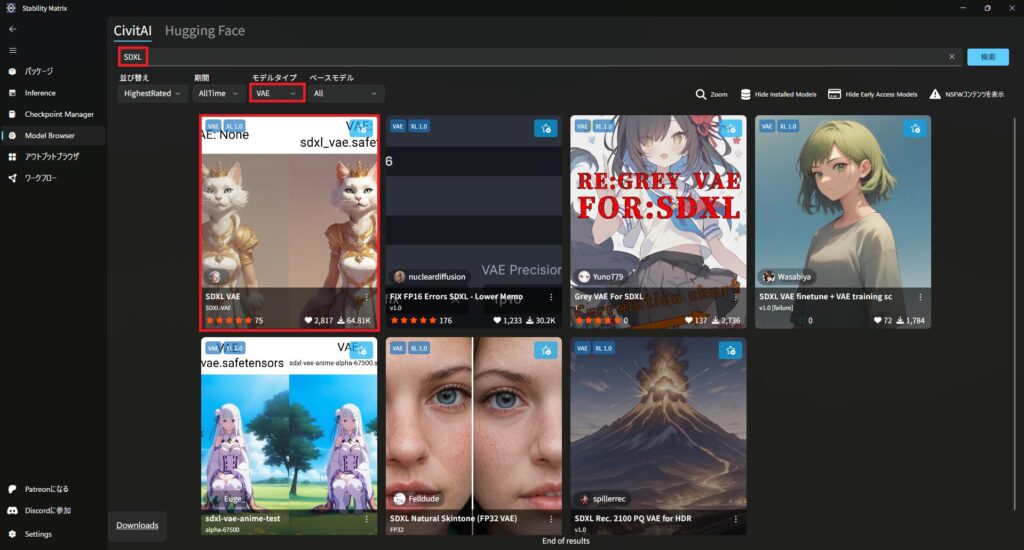Image resolution: width=1024 pixels, height=550 pixels.
Task: Click favorite icon on Grey VAE card
Action: point(731,129)
